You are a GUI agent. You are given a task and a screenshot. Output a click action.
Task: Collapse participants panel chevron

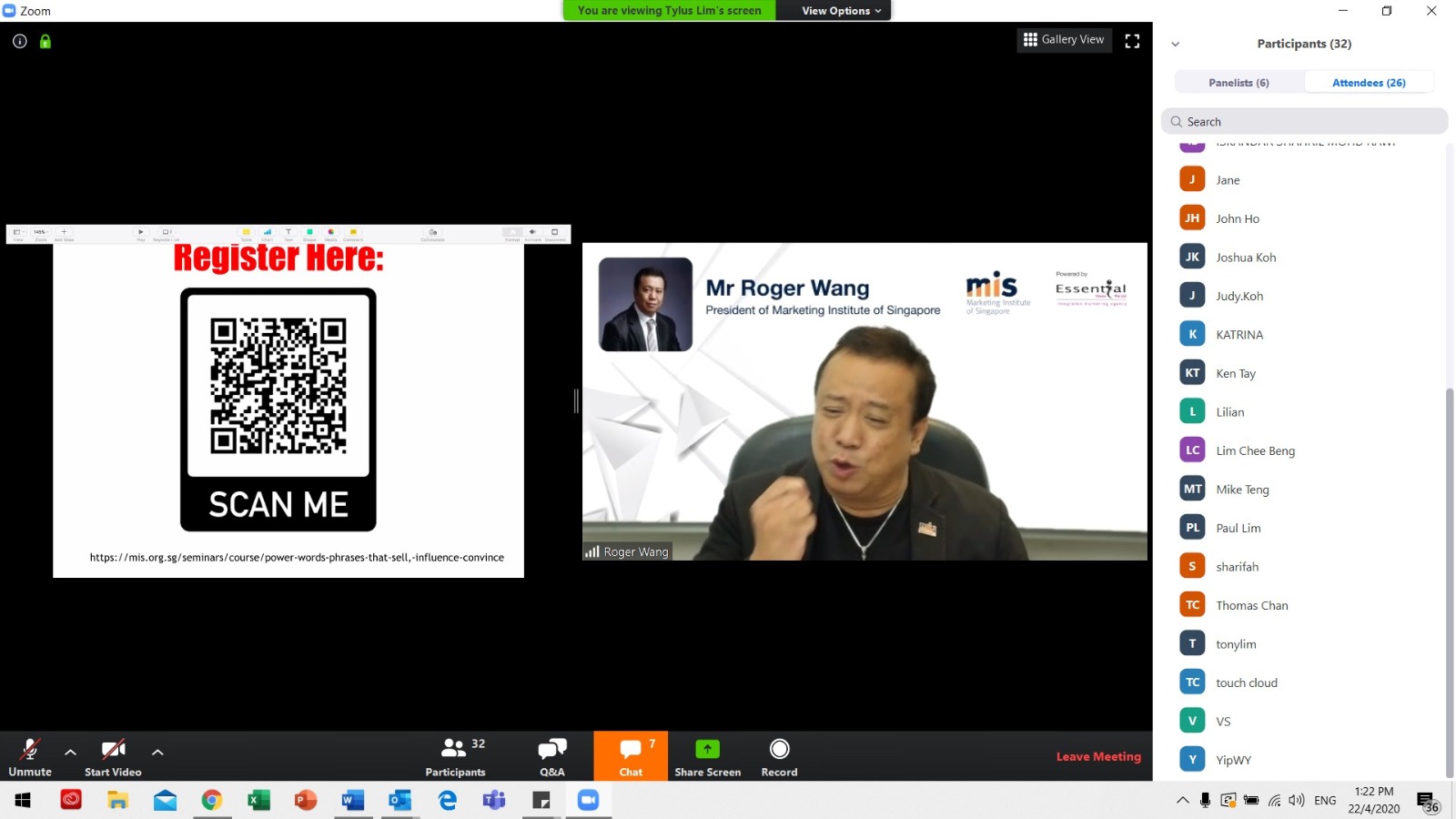pos(1175,44)
